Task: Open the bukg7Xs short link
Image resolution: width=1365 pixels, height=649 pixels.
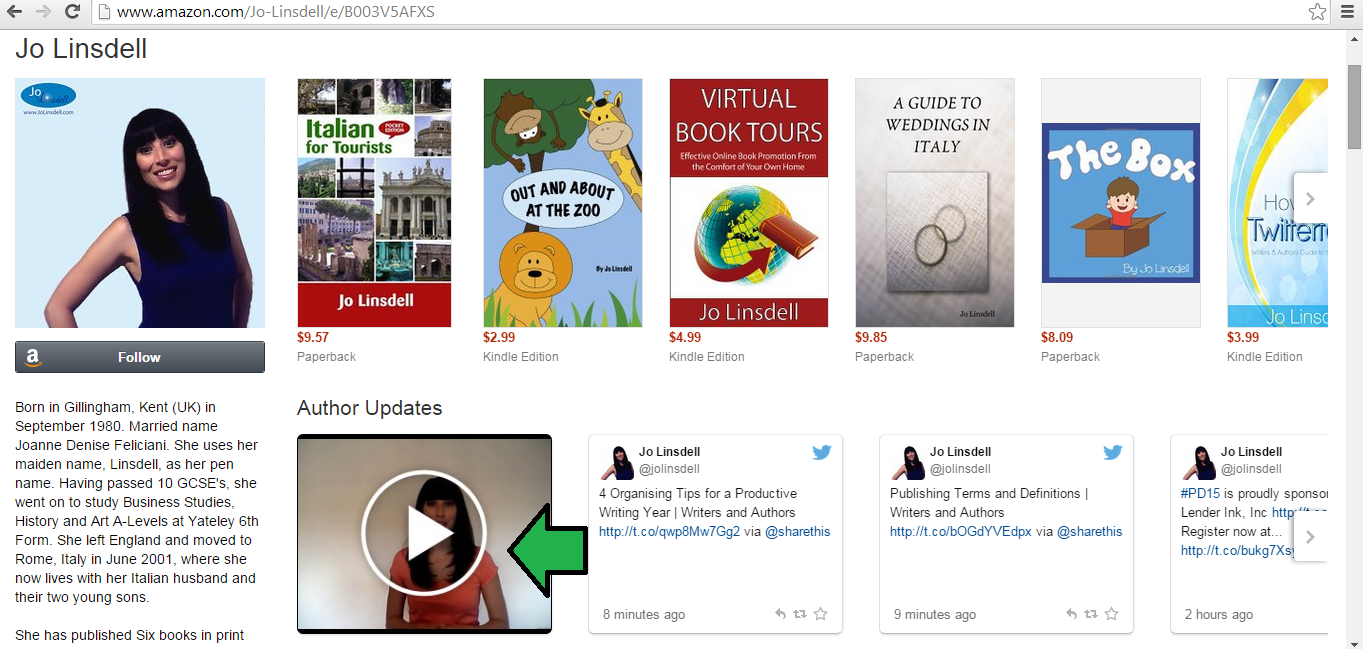Action: (1238, 551)
